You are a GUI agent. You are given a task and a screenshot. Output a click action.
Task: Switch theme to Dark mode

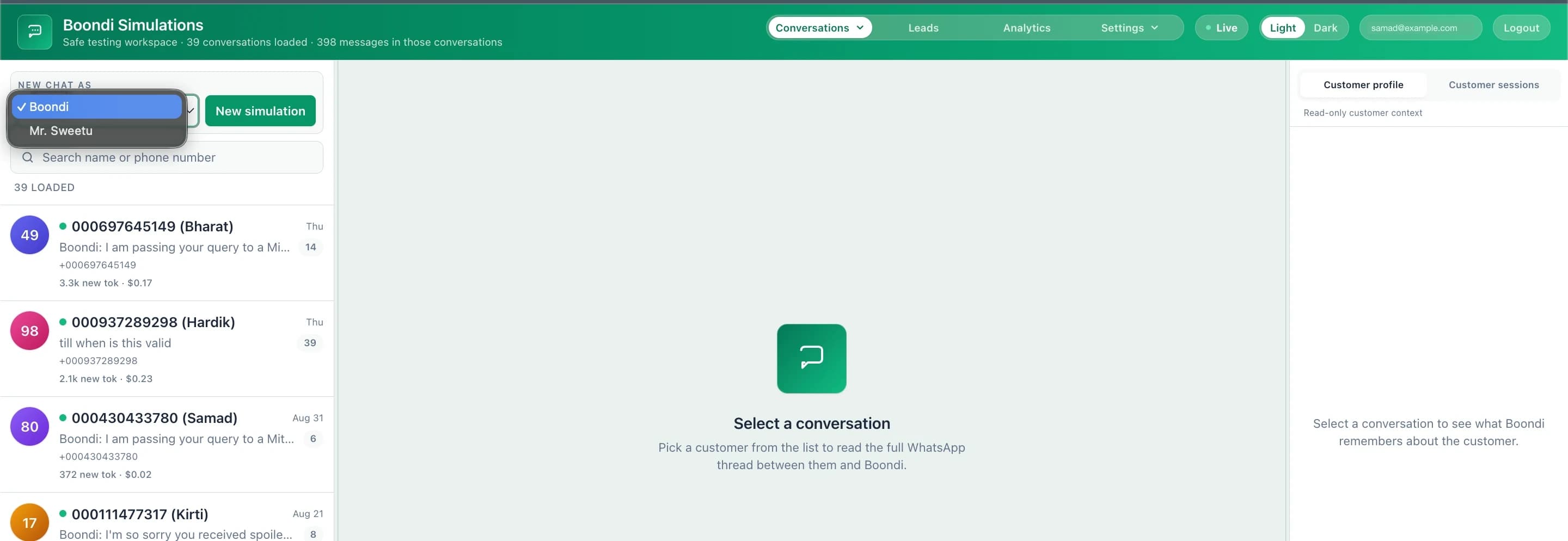coord(1325,28)
